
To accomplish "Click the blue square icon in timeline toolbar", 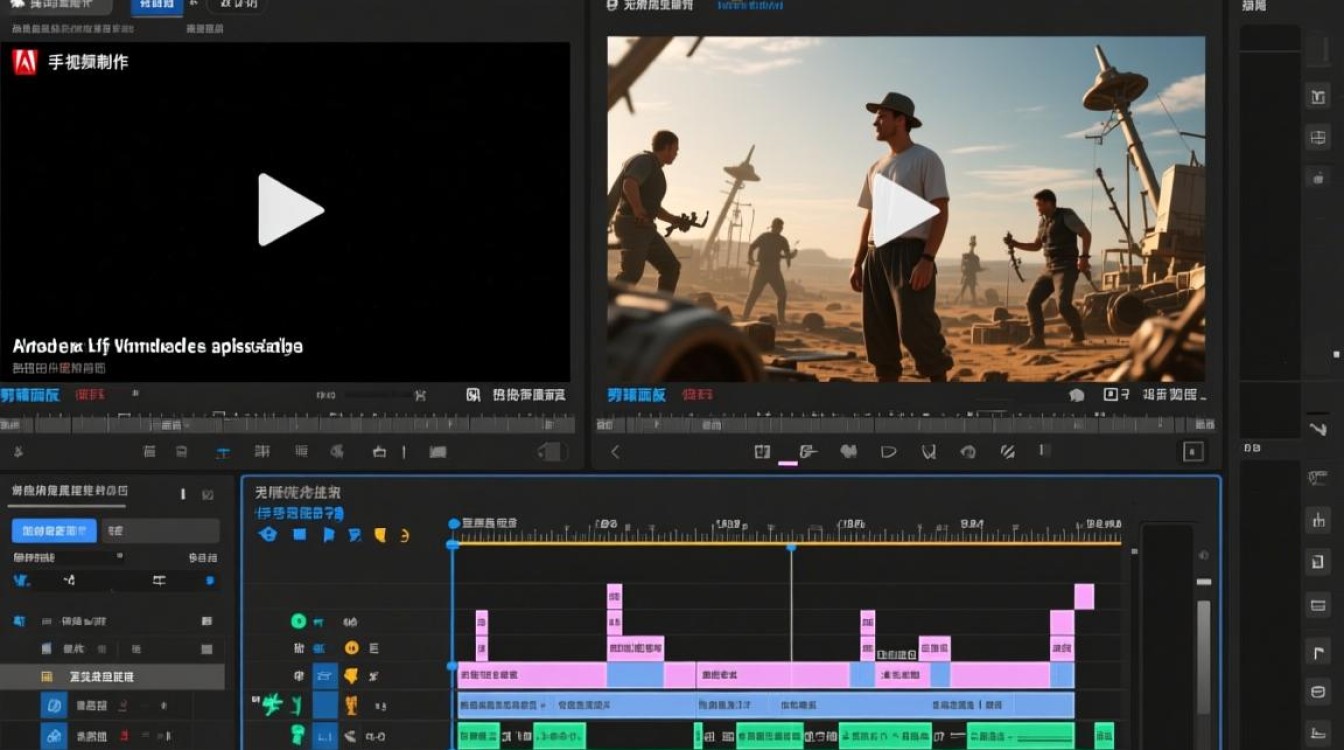I will coord(299,535).
